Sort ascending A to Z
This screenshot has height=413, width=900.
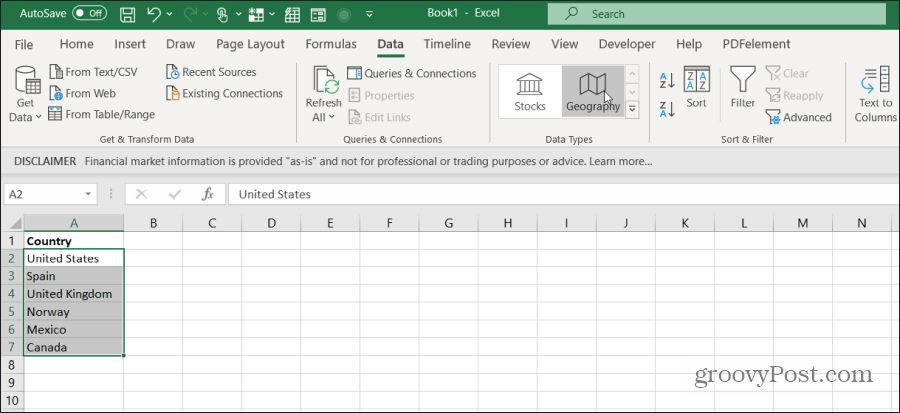click(667, 80)
